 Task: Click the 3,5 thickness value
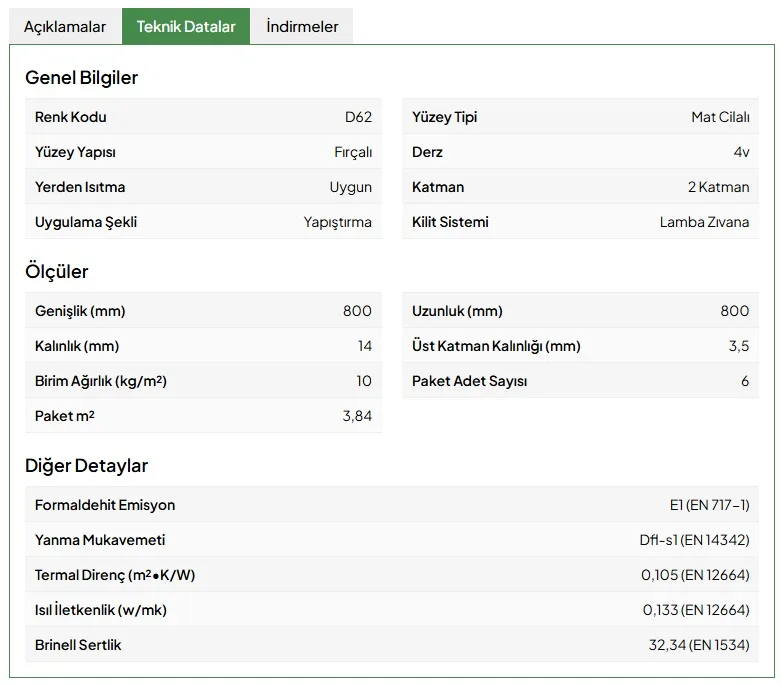pyautogui.click(x=739, y=346)
